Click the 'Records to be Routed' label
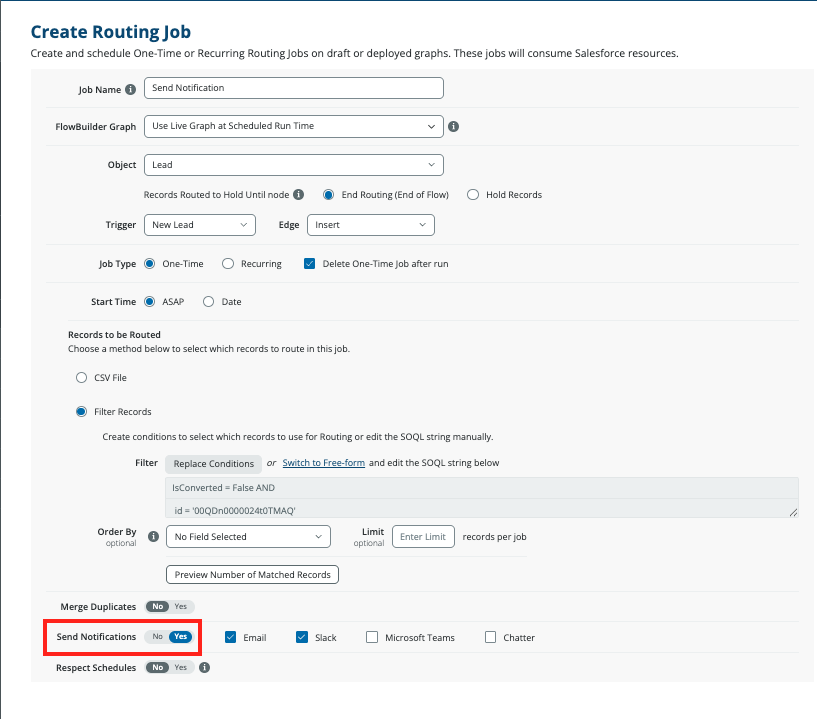This screenshot has height=726, width=817. (x=114, y=335)
